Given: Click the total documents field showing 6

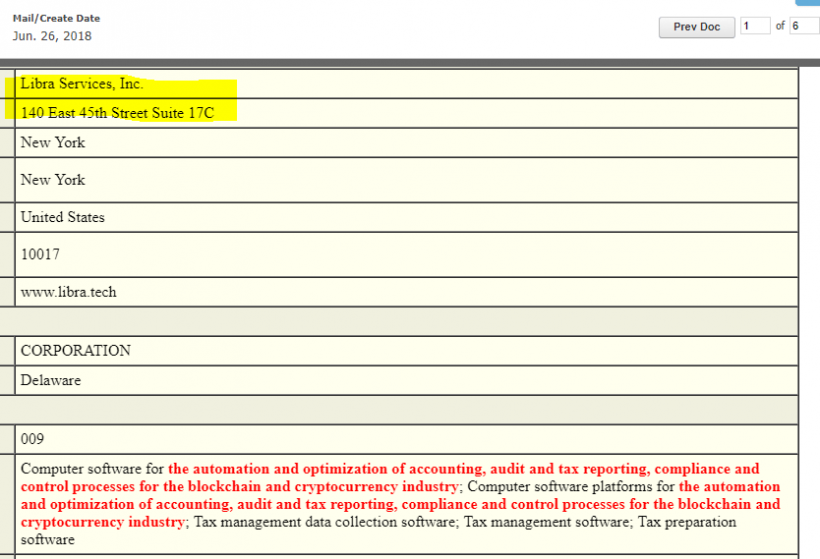Looking at the screenshot, I should (803, 27).
